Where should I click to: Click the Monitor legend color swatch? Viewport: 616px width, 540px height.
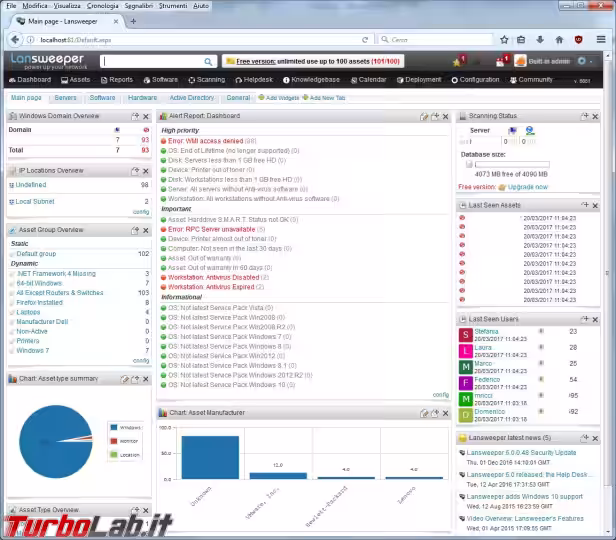114,441
